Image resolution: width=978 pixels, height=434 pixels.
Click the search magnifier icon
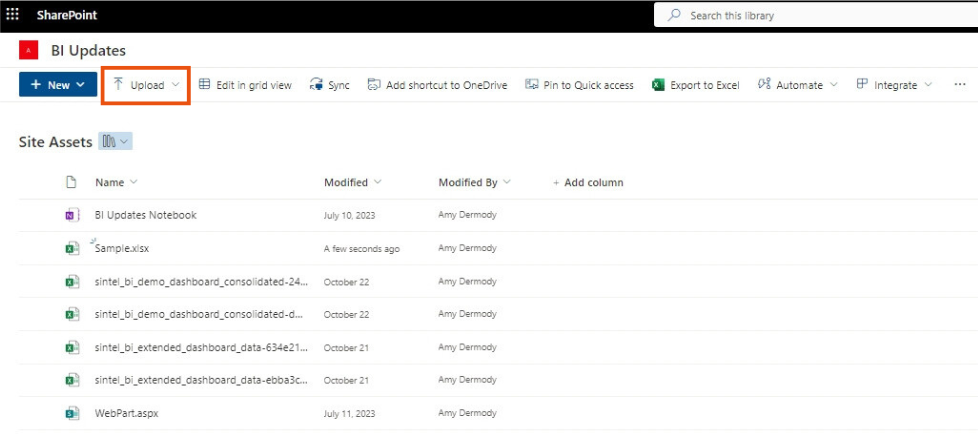click(674, 15)
